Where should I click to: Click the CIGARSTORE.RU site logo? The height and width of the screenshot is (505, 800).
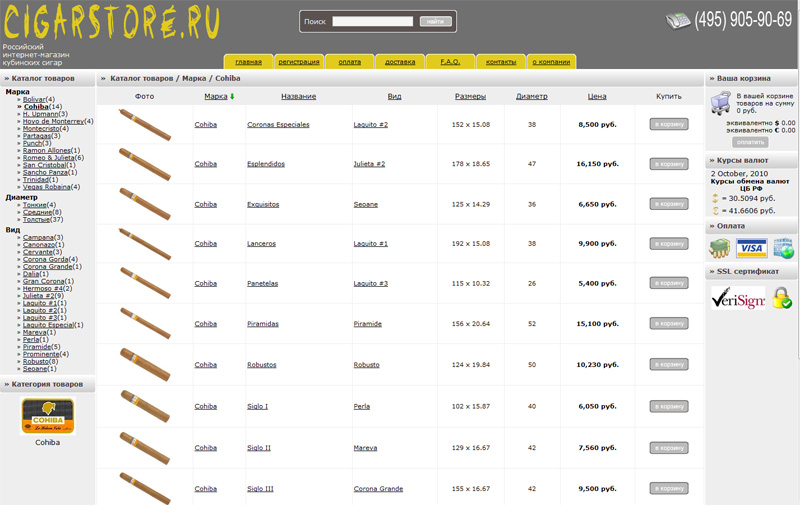(112, 22)
